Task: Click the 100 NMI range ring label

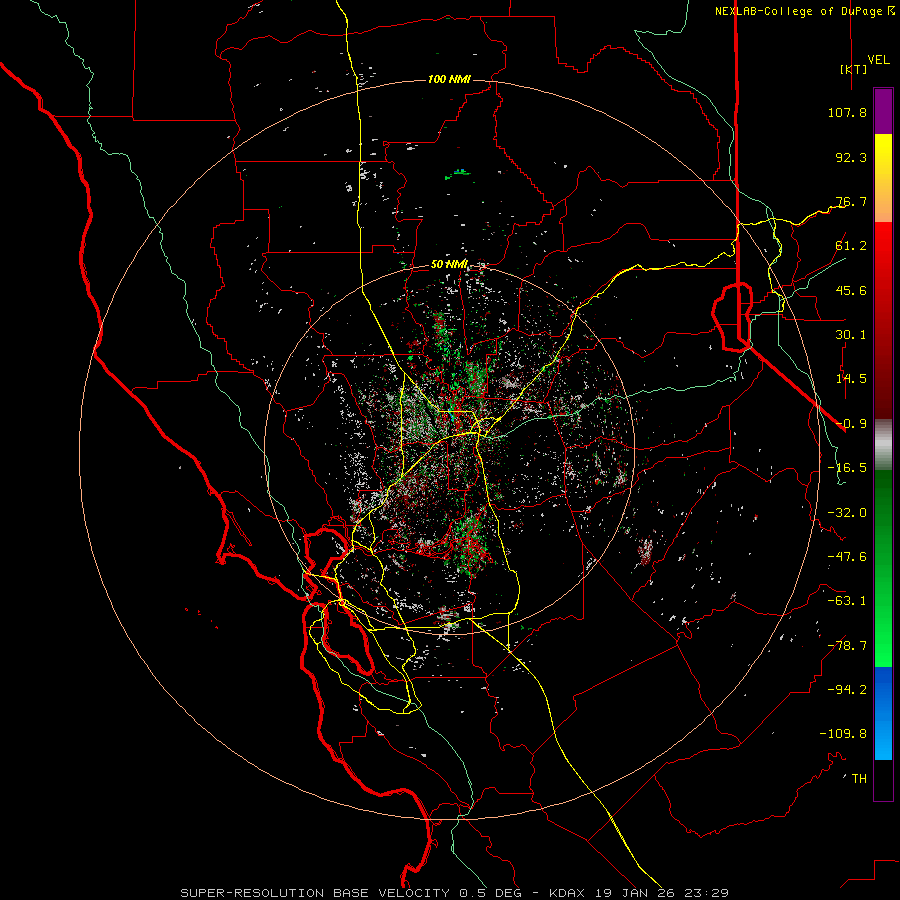Action: click(449, 79)
